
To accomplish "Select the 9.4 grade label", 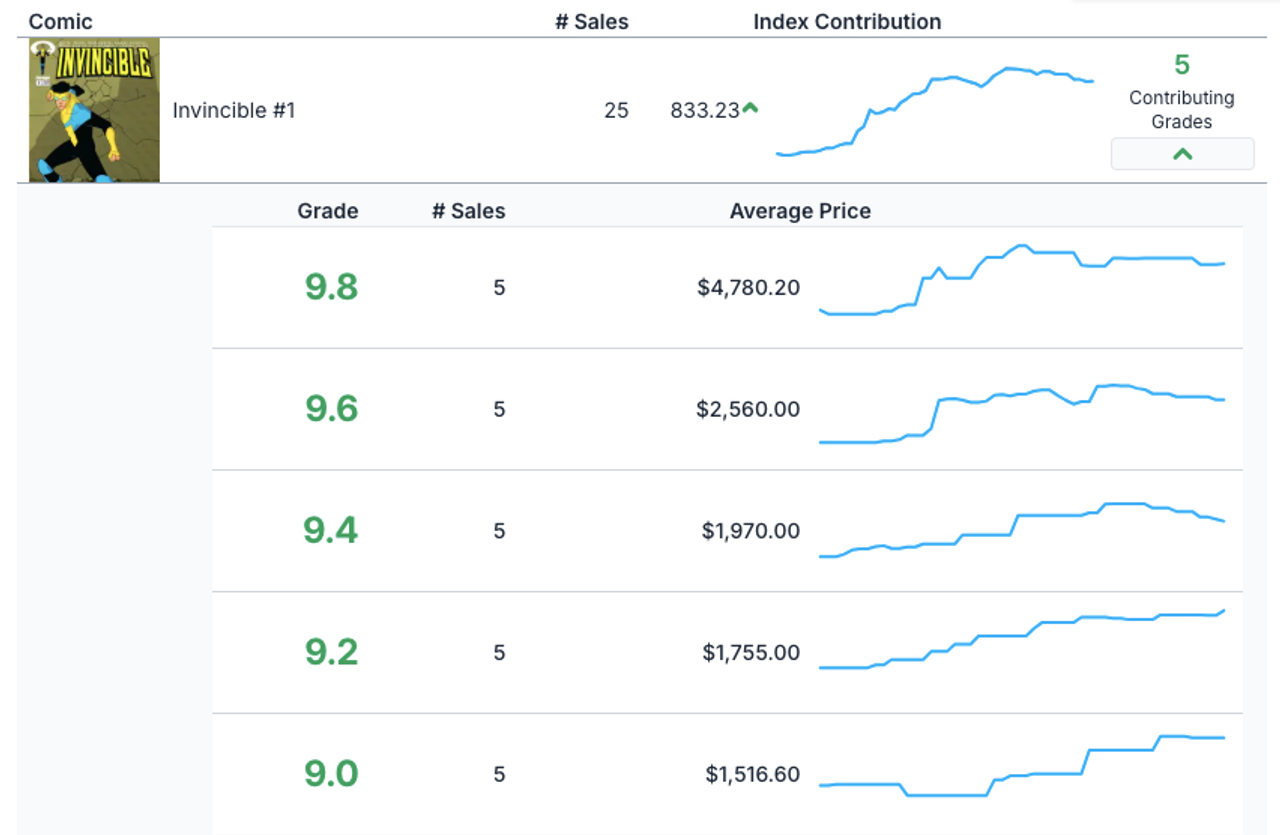I will (331, 531).
